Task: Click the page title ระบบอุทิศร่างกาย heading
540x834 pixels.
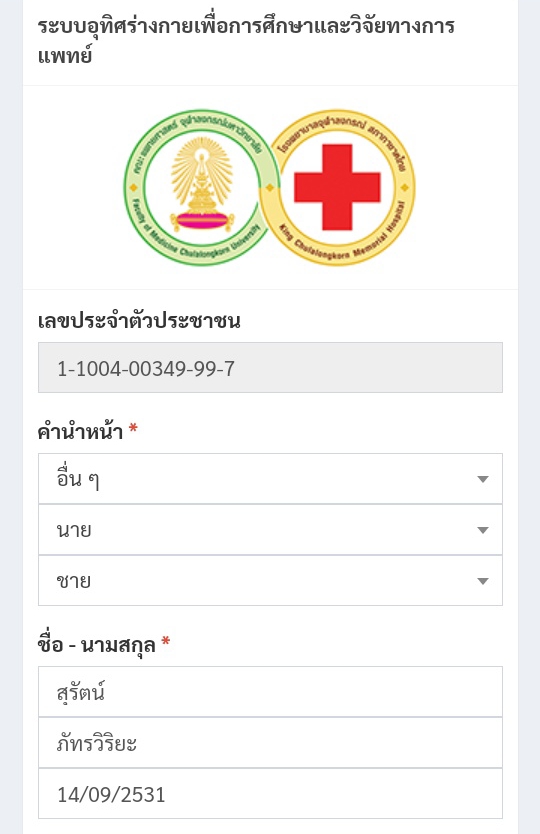Action: coord(246,40)
